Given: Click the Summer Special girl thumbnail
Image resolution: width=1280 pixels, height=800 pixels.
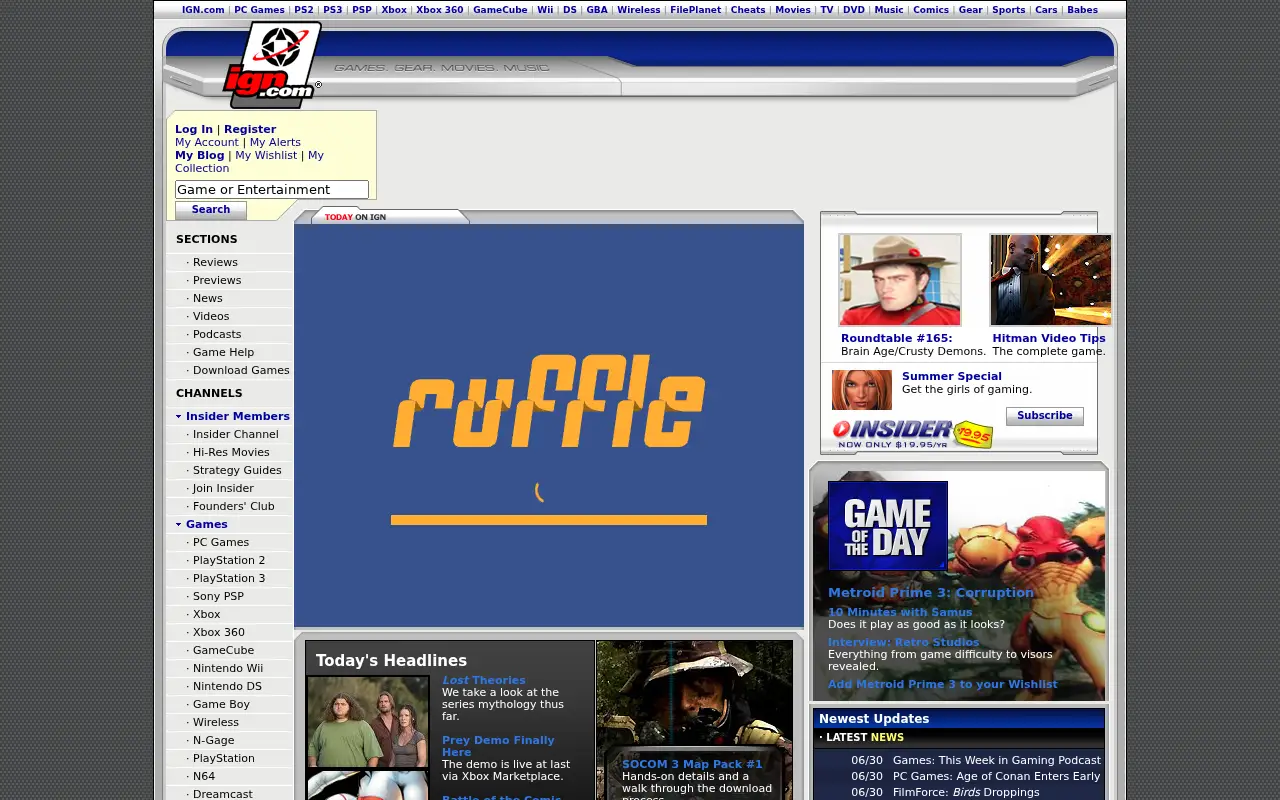Looking at the screenshot, I should point(861,390).
